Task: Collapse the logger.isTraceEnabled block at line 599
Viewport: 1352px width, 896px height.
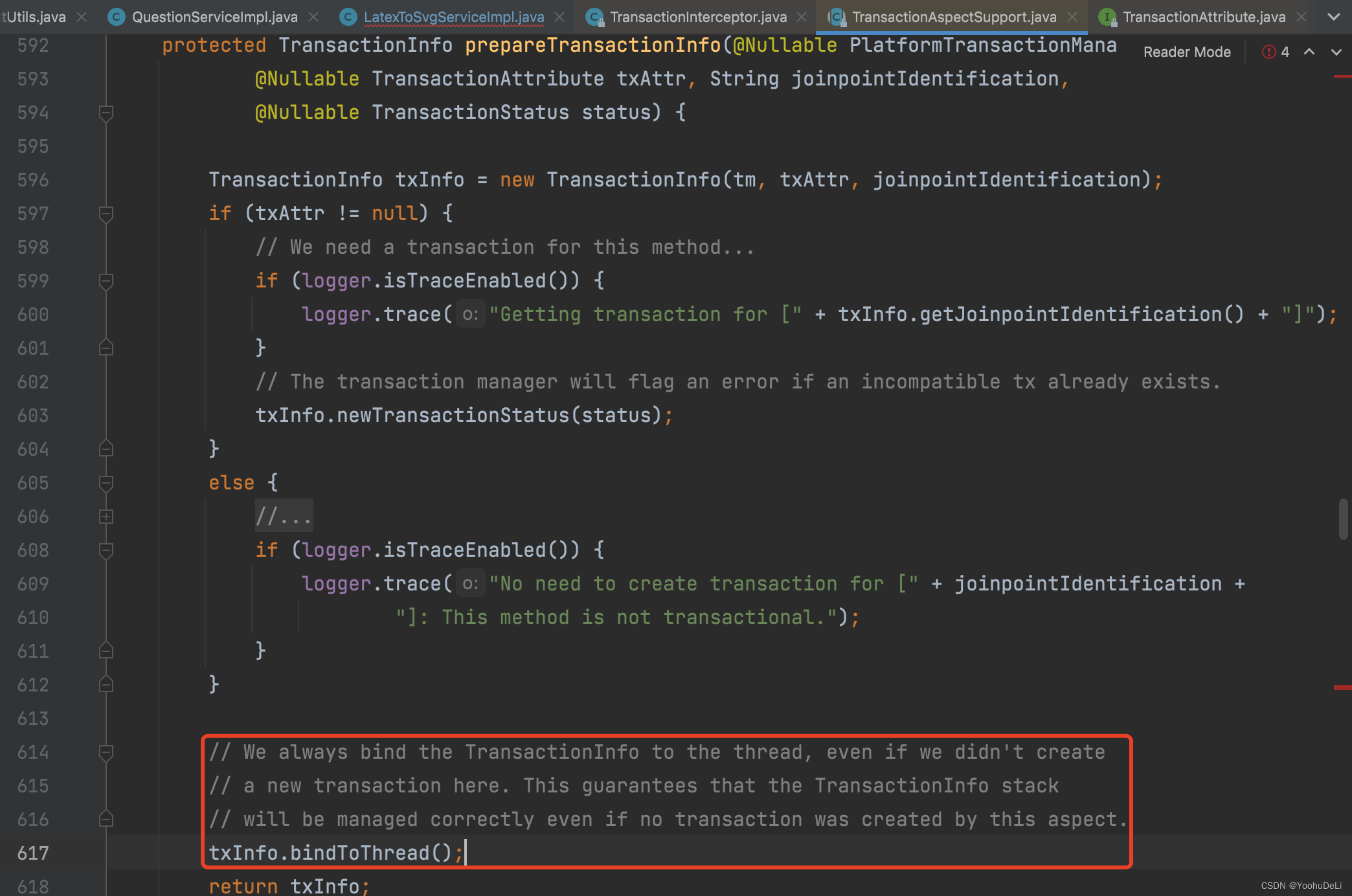Action: (106, 281)
